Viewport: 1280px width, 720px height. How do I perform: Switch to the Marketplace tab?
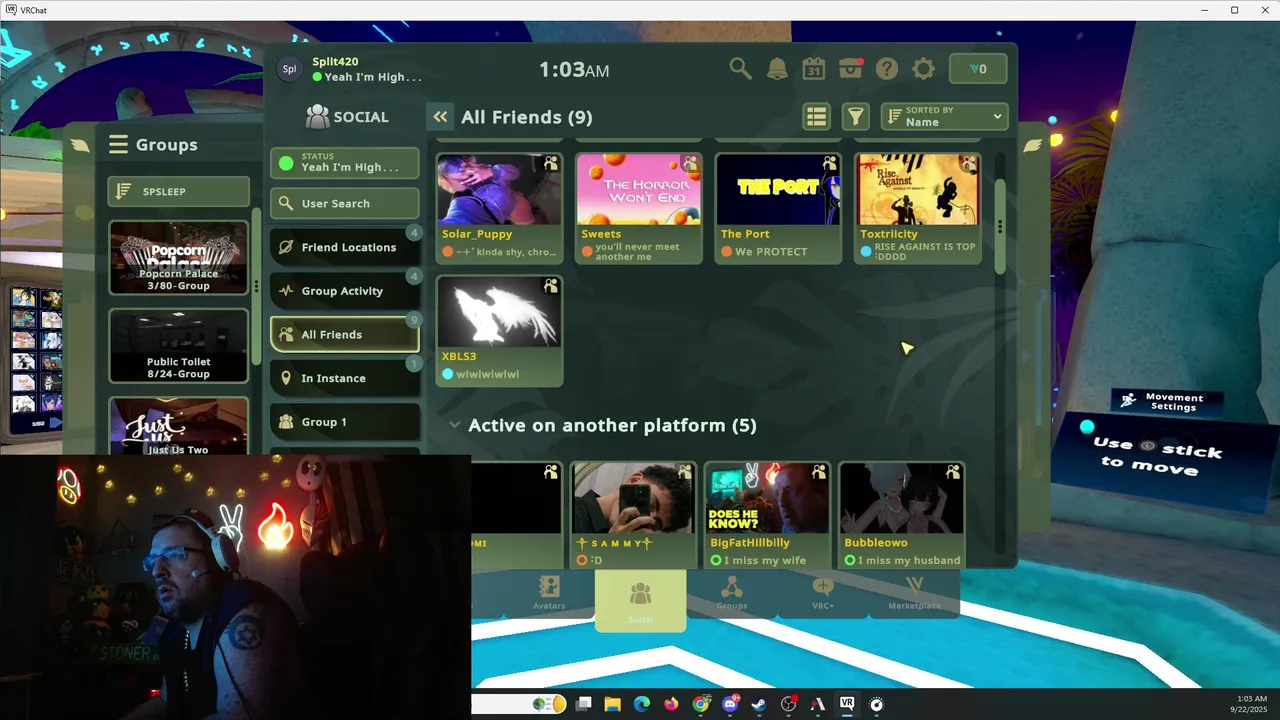914,593
